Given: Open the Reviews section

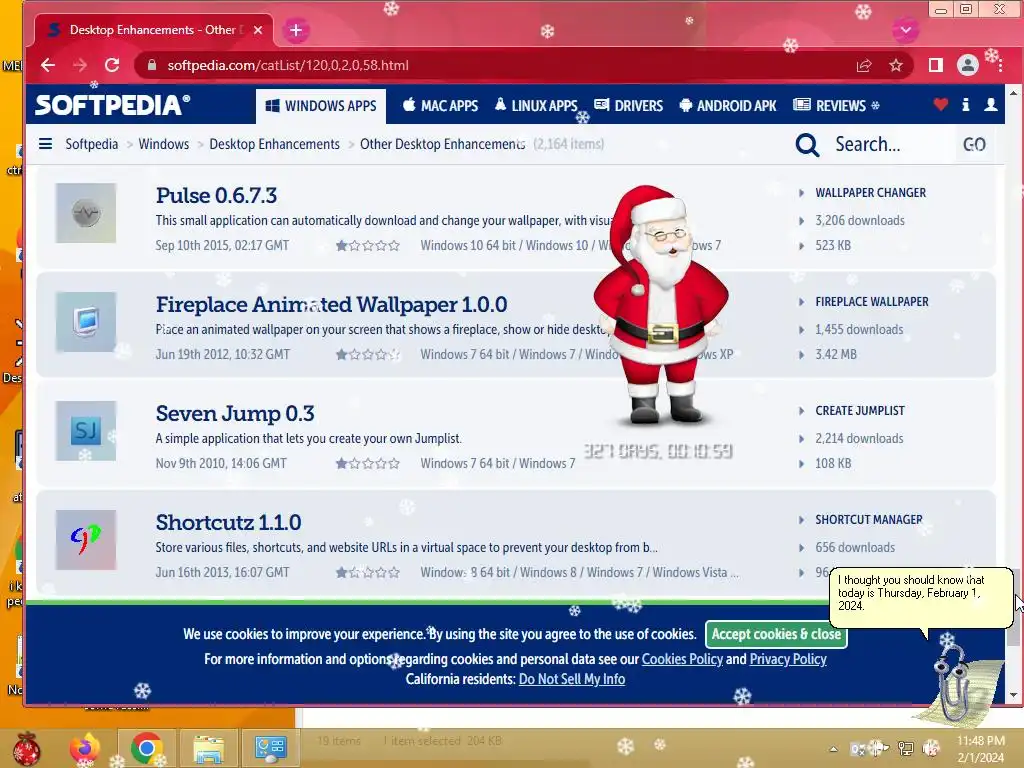Looking at the screenshot, I should 830,106.
